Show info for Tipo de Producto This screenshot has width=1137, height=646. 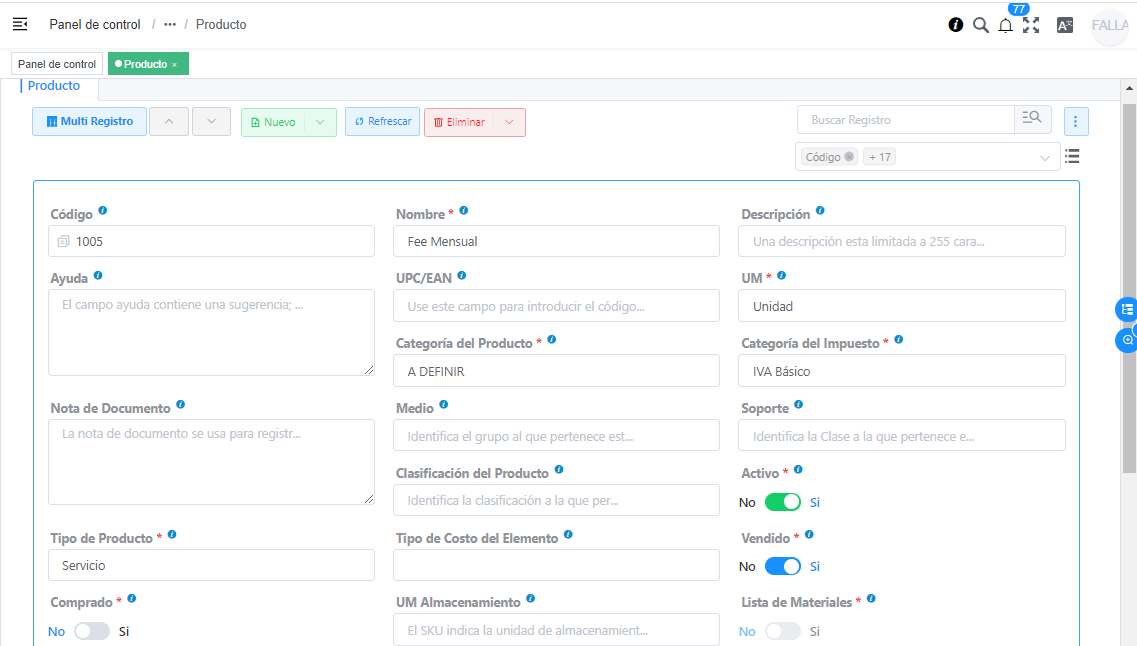click(x=172, y=534)
